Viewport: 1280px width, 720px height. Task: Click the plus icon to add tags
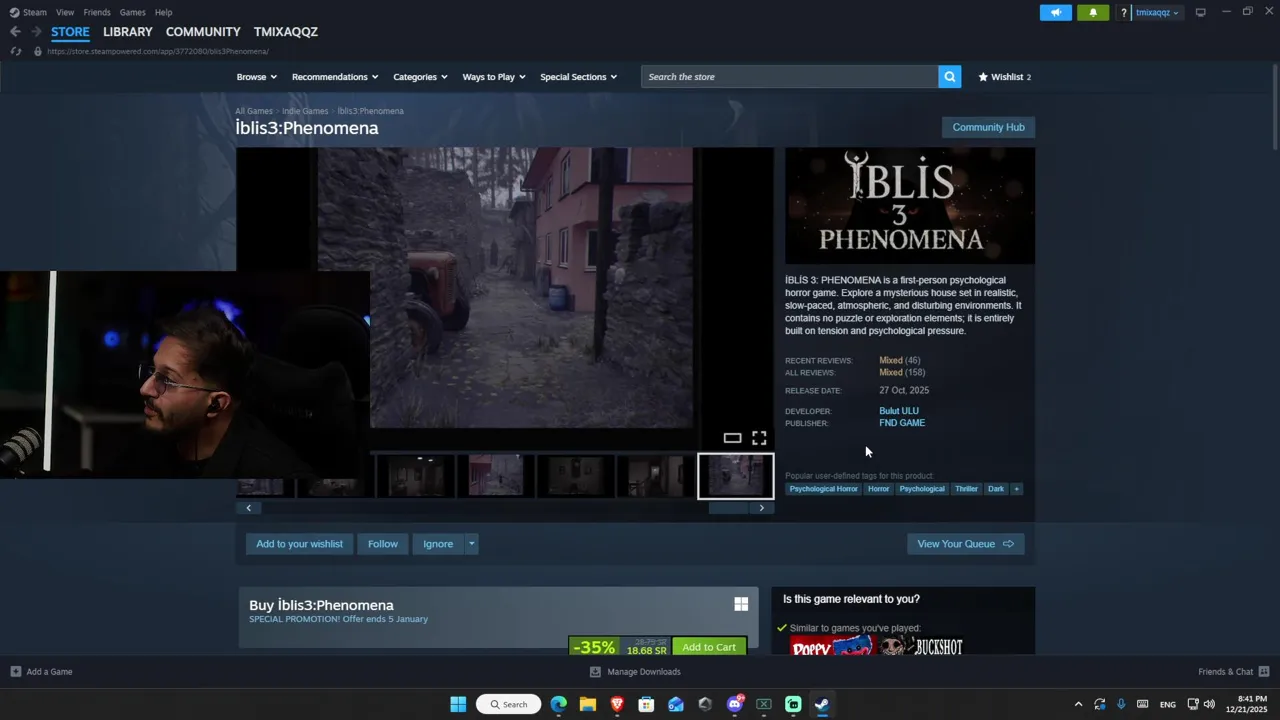point(1016,489)
